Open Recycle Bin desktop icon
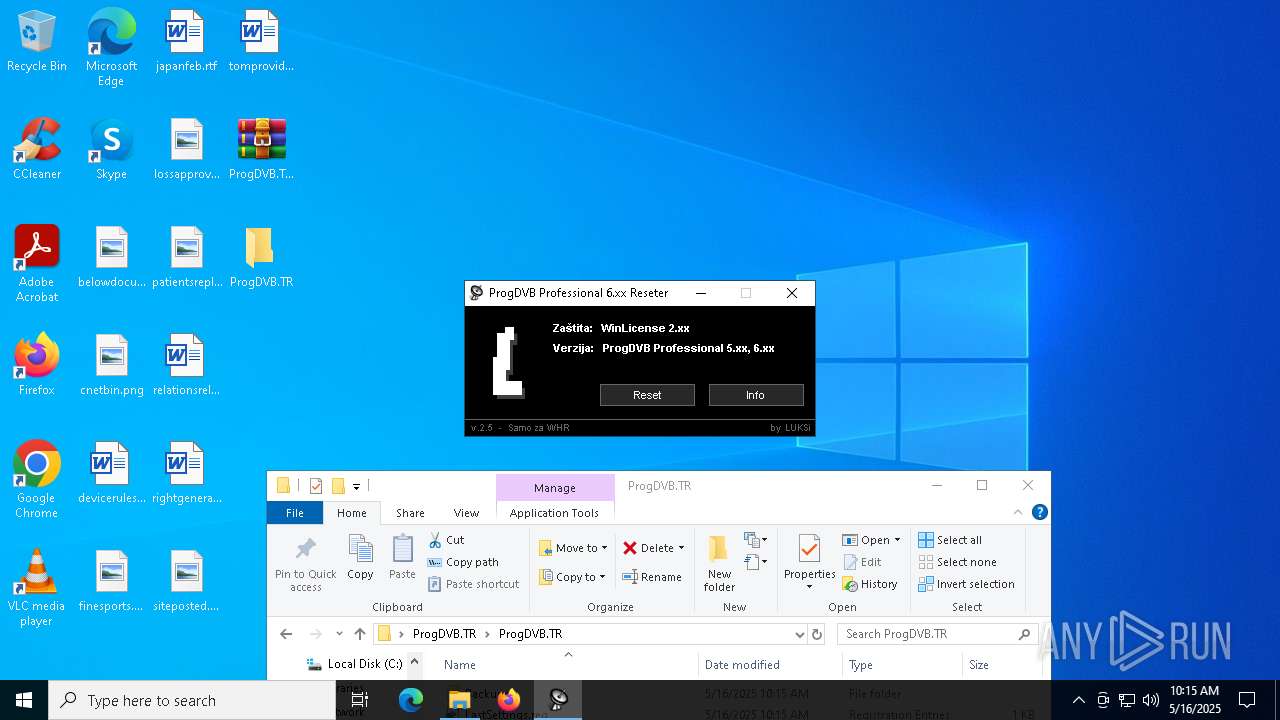This screenshot has height=720, width=1280. (x=37, y=41)
